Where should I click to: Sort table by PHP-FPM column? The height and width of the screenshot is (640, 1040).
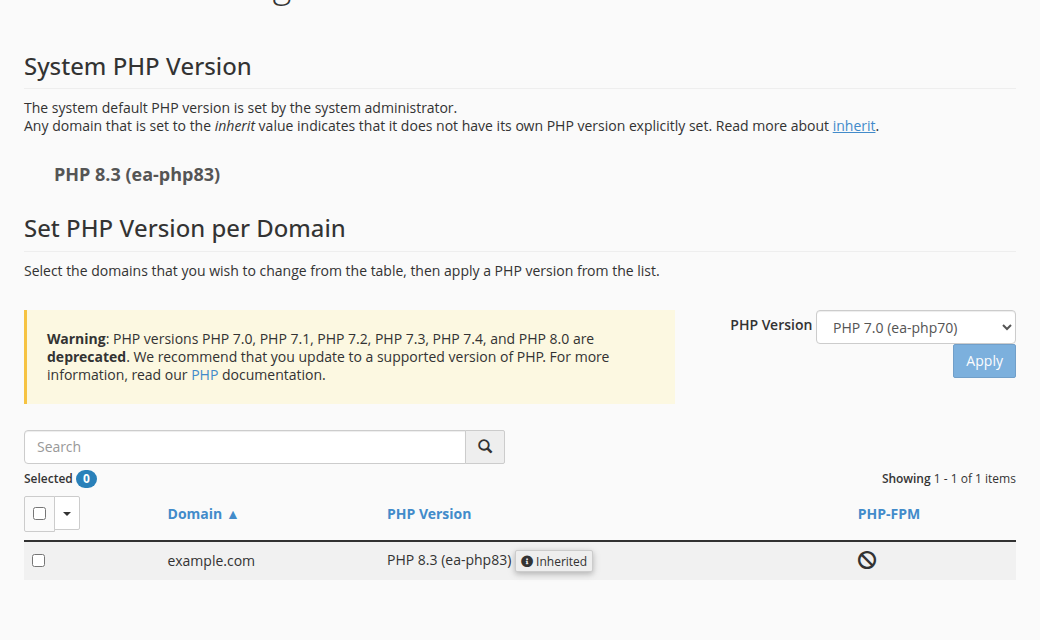[889, 514]
